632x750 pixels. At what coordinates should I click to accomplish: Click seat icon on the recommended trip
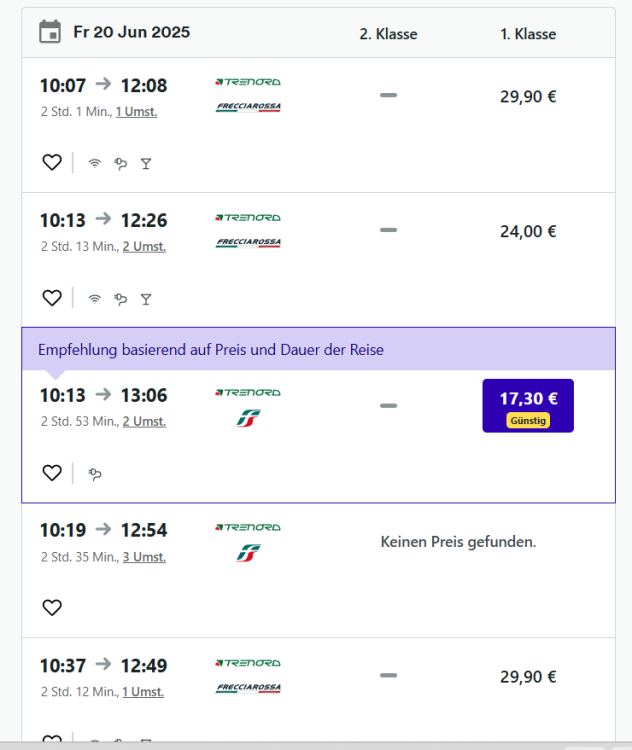point(95,473)
